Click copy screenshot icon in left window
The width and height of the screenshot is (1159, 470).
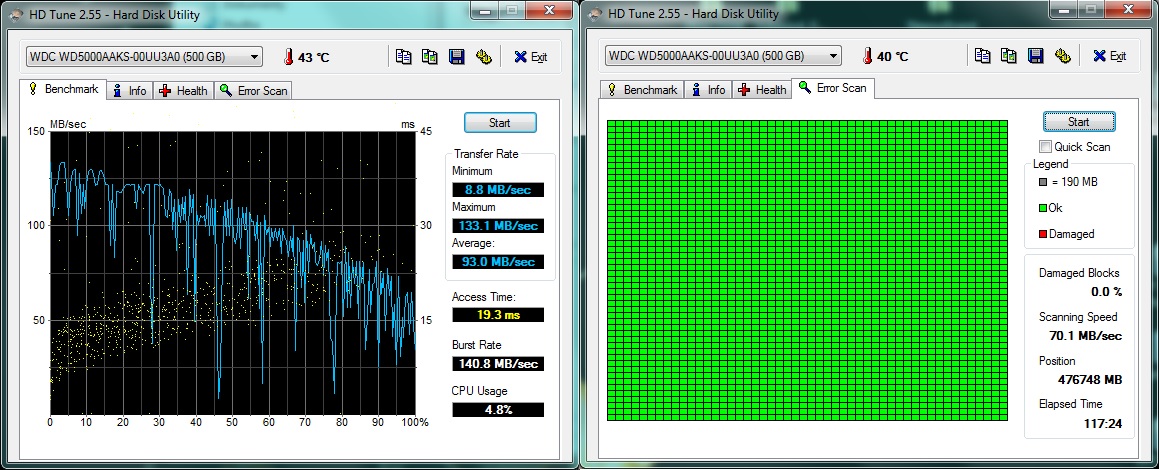(430, 57)
